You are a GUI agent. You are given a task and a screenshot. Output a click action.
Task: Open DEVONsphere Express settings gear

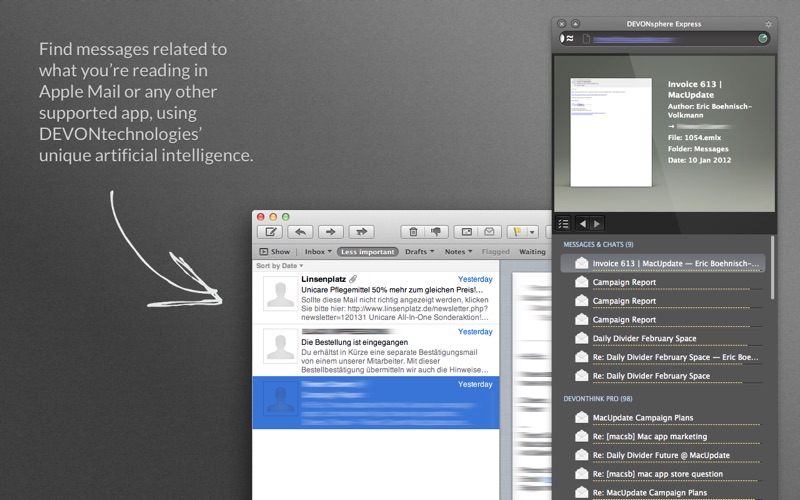point(768,24)
